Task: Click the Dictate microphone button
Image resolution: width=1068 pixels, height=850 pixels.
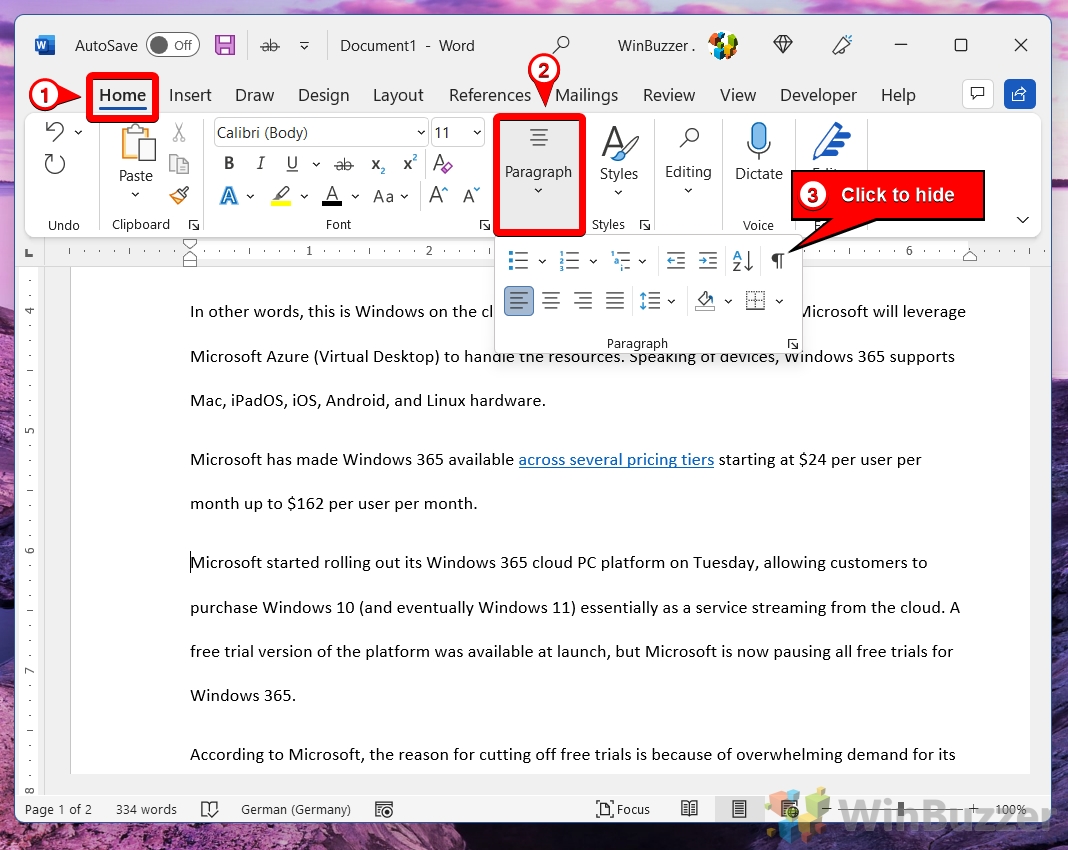Action: tap(758, 153)
